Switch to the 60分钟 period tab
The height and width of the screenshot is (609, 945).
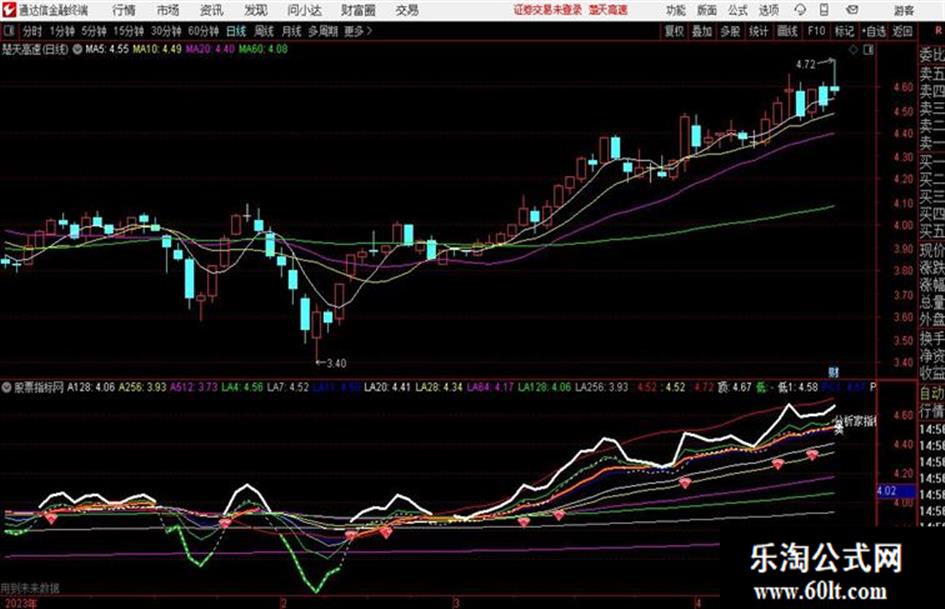[204, 31]
